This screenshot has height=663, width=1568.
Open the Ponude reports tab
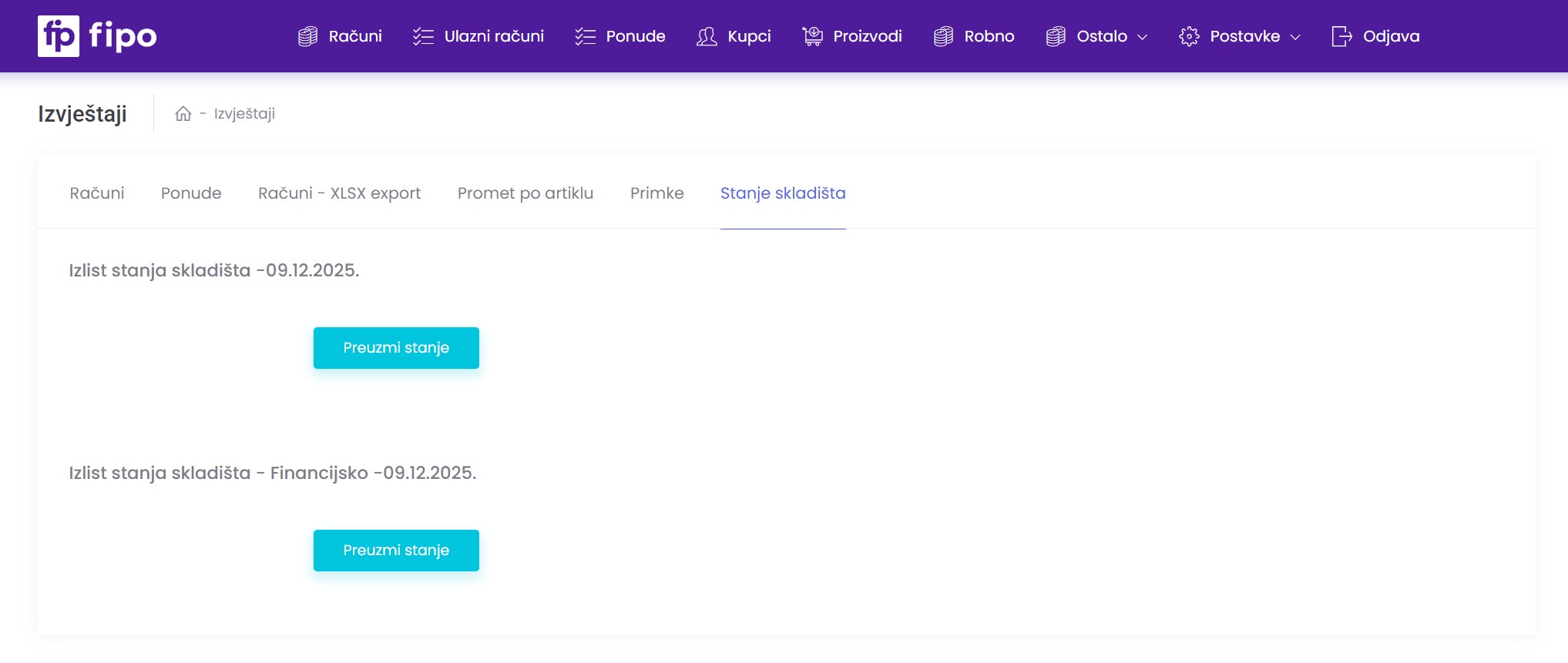pyautogui.click(x=191, y=193)
